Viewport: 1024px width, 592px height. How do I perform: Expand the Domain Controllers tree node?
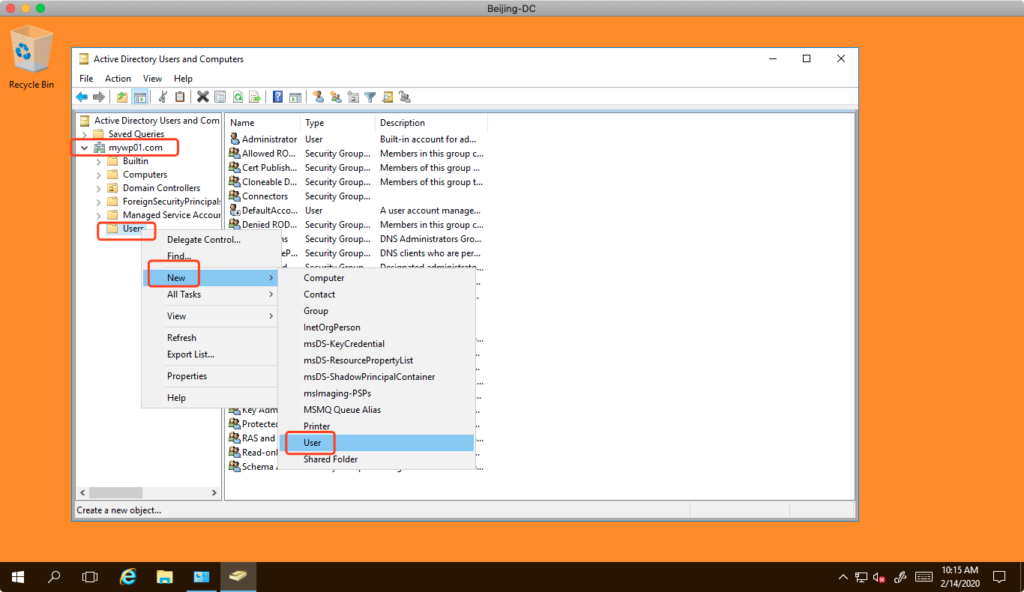point(98,188)
